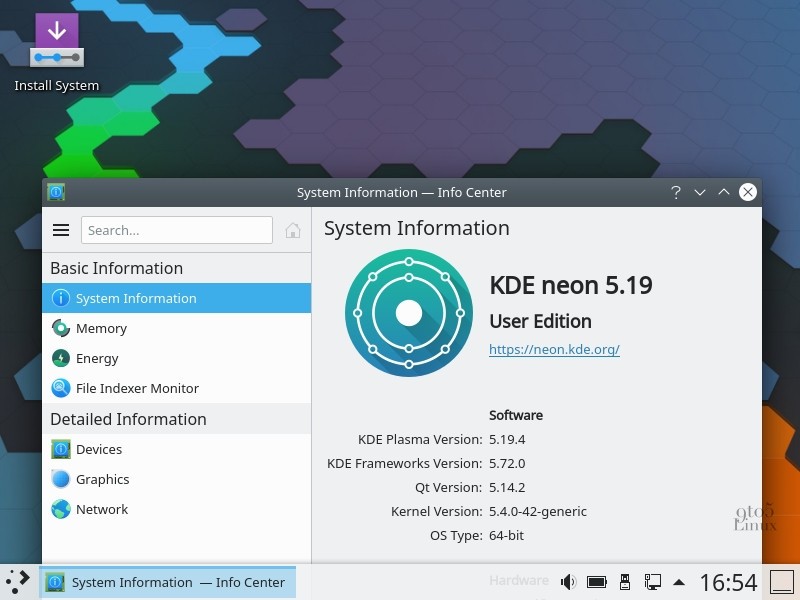Viewport: 800px width, 600px height.
Task: Select System Information in the sidebar
Action: (177, 298)
